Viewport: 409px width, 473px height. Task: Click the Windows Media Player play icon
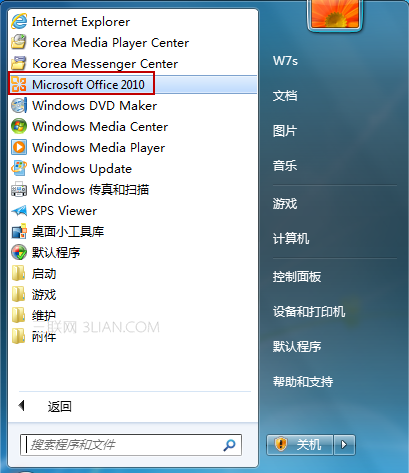19,147
